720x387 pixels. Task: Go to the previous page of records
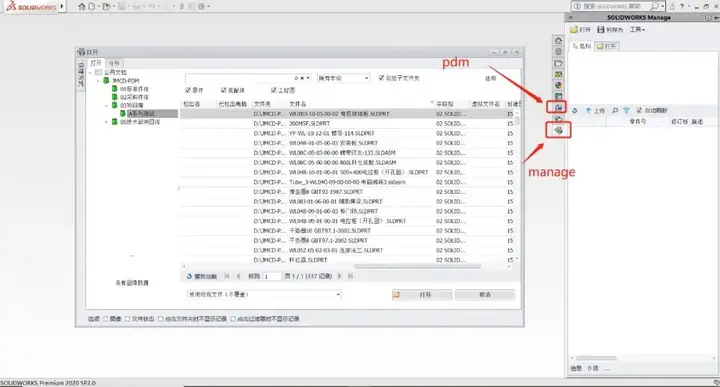point(238,276)
